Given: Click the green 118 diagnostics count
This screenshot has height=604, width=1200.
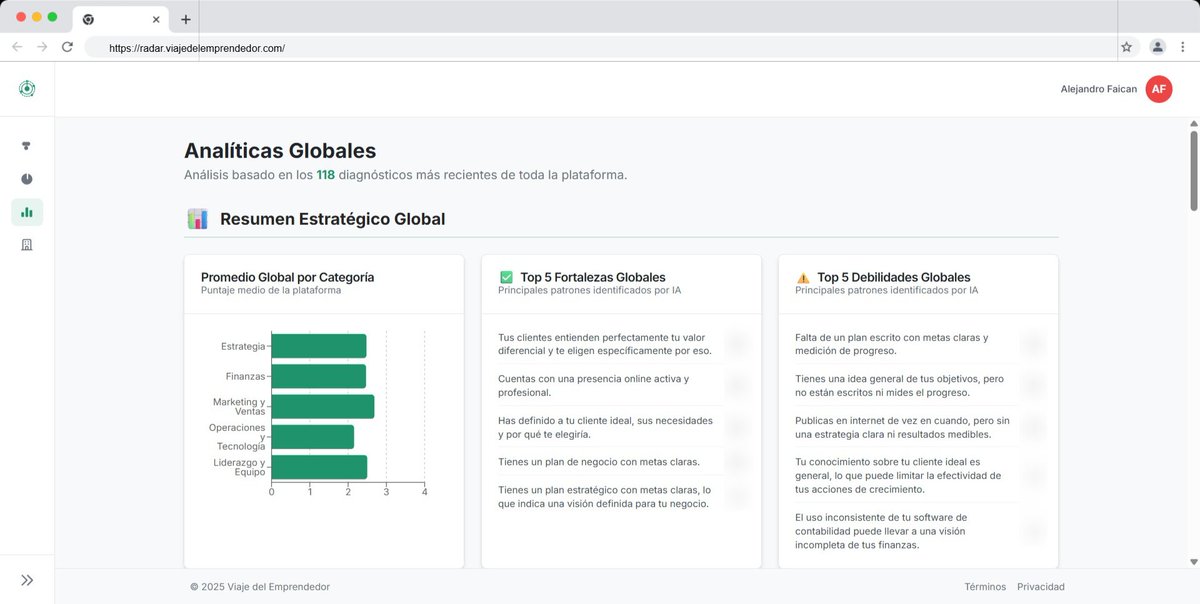Looking at the screenshot, I should click(x=326, y=175).
